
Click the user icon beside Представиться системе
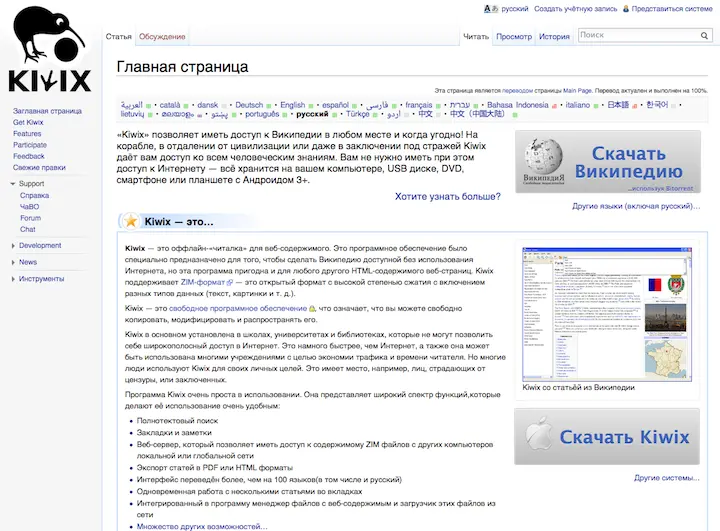coord(625,9)
